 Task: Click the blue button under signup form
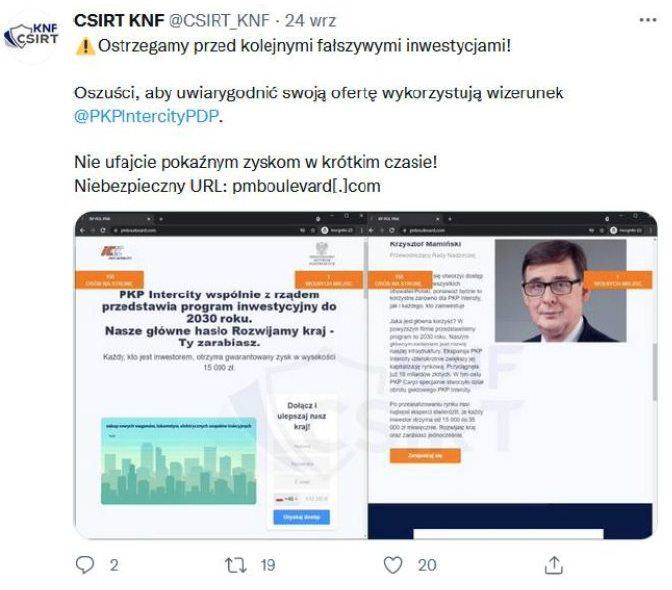(302, 517)
